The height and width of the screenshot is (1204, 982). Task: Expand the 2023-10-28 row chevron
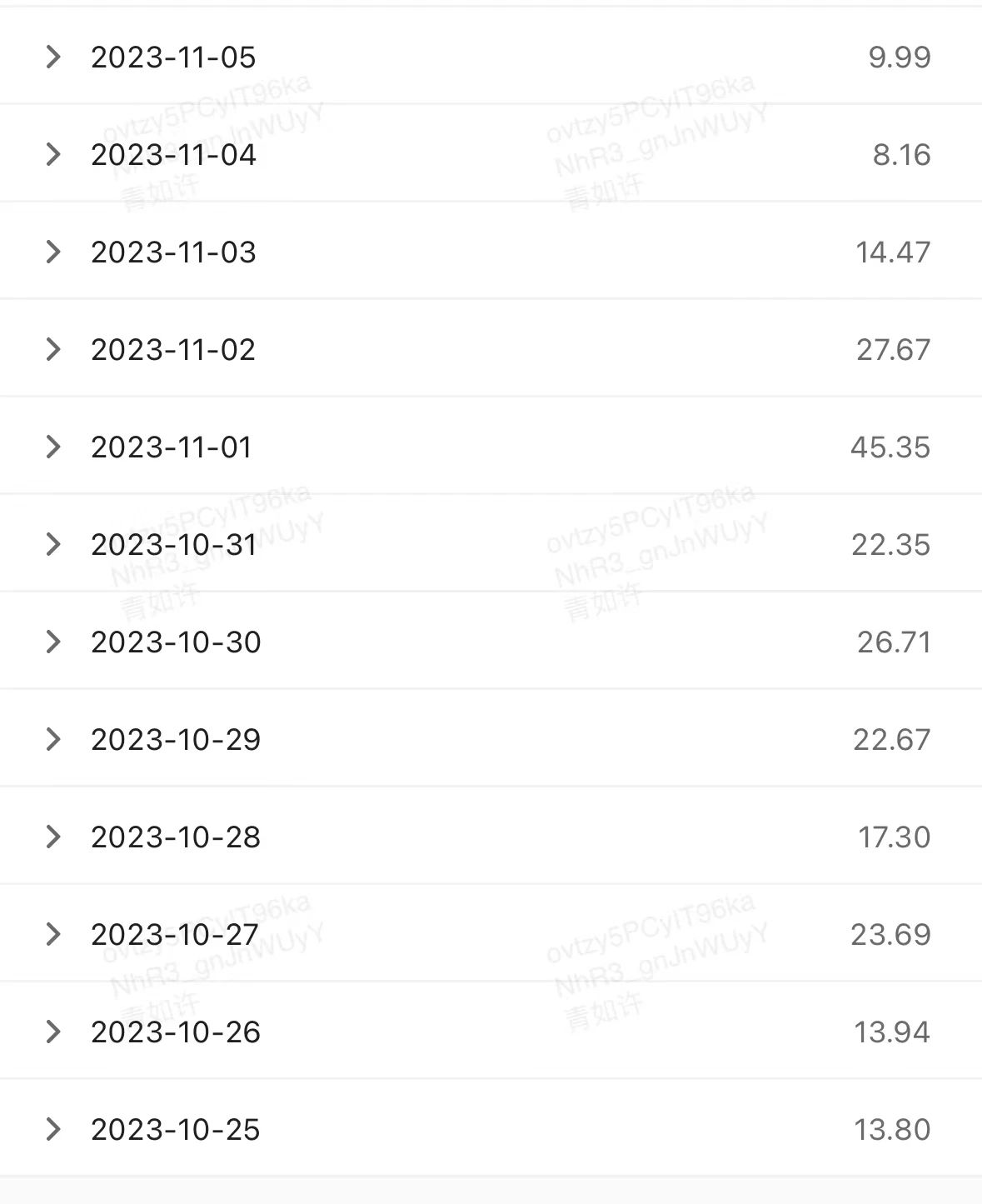pyautogui.click(x=53, y=837)
